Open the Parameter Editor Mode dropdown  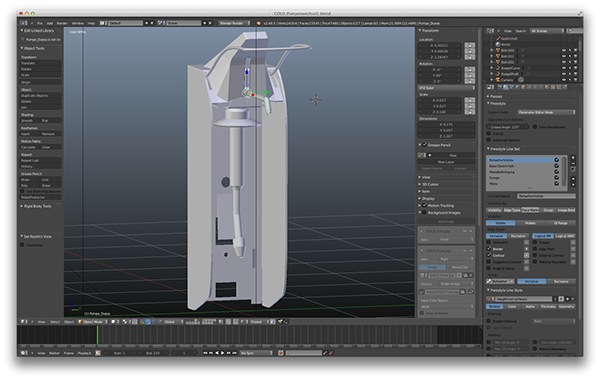546,112
